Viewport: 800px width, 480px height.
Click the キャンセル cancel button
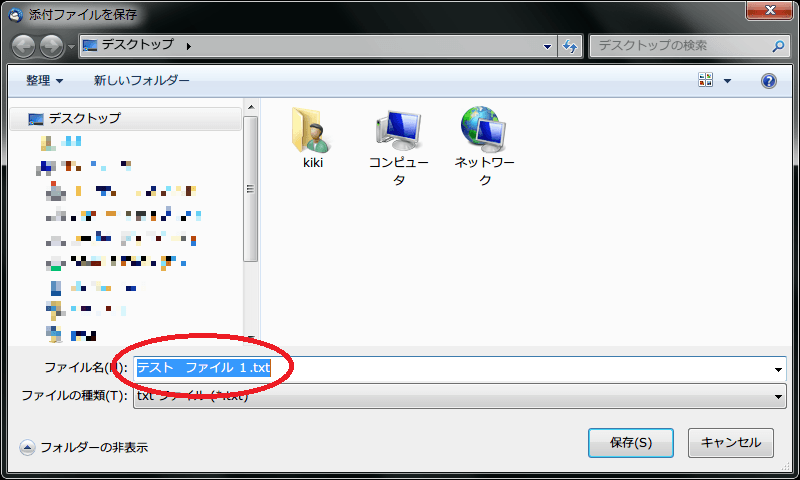pyautogui.click(x=731, y=442)
